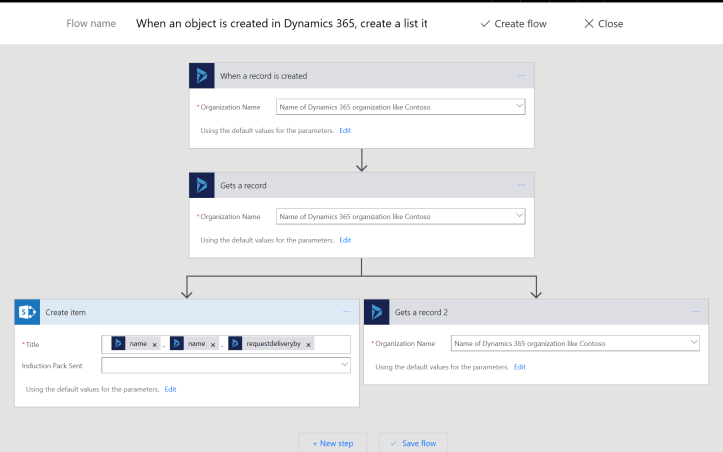Click Dynamics icon in 'requestdeliveryby' token
This screenshot has height=452, width=723.
tap(235, 344)
